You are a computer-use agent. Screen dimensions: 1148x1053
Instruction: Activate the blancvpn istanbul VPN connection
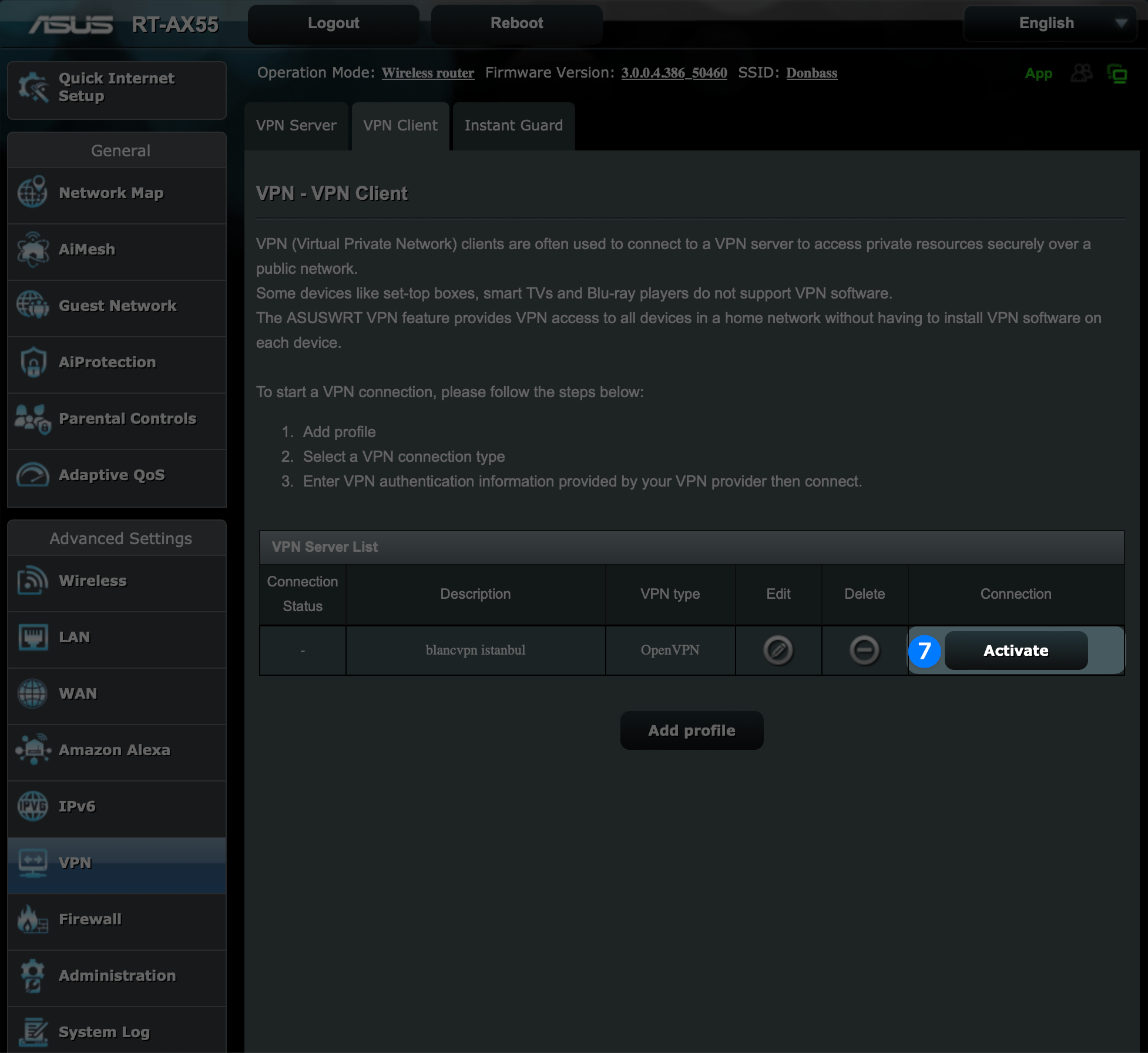pyautogui.click(x=1015, y=650)
